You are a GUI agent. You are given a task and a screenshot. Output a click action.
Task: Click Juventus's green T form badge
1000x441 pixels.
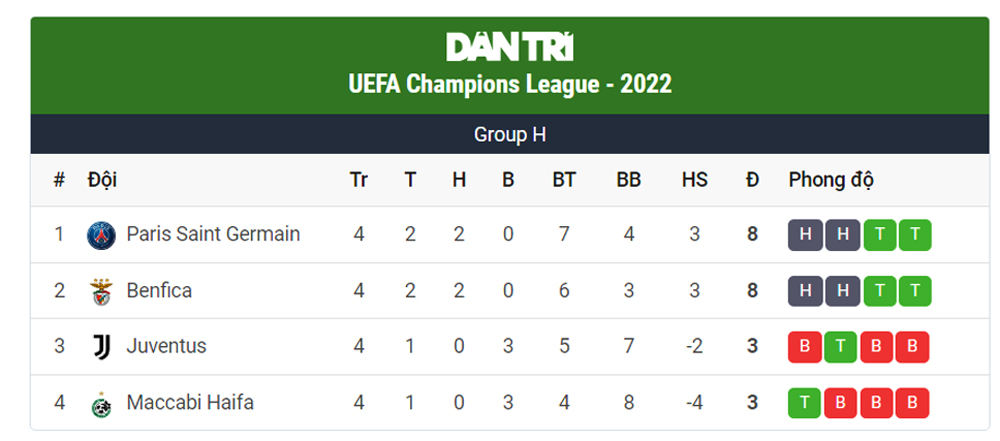pos(841,347)
